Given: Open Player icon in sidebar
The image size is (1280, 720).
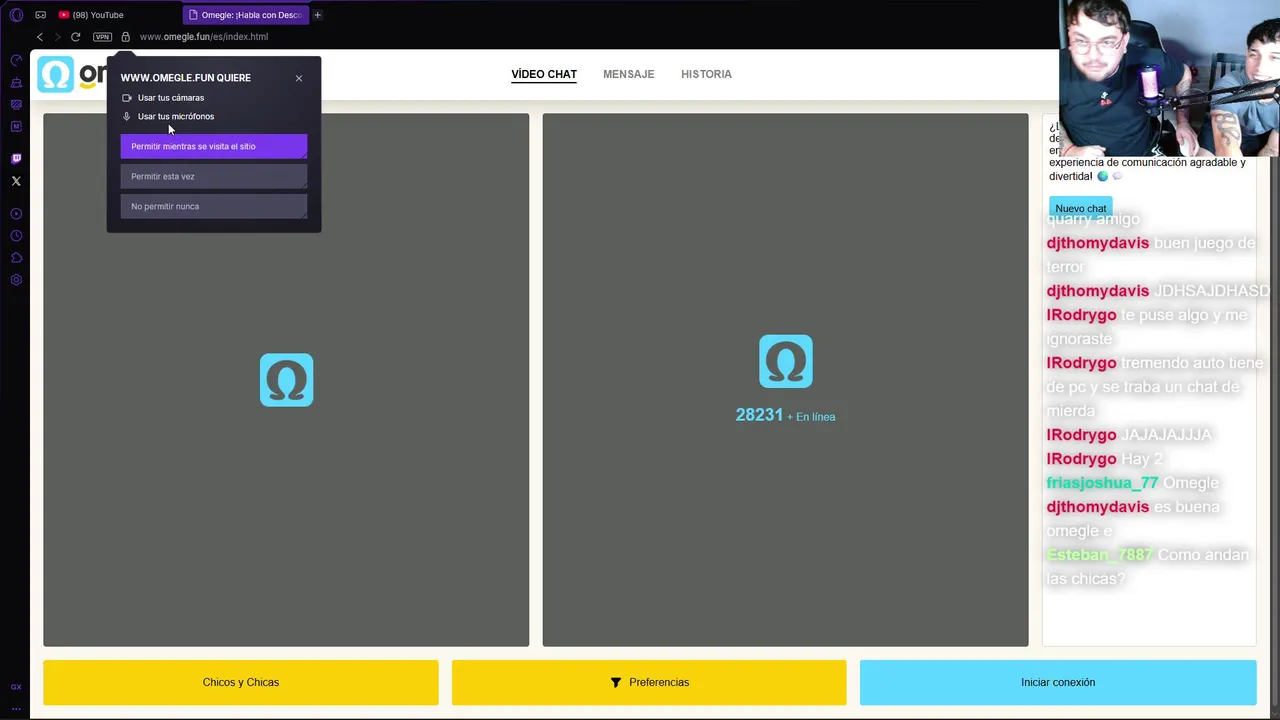Looking at the screenshot, I should pyautogui.click(x=16, y=214).
